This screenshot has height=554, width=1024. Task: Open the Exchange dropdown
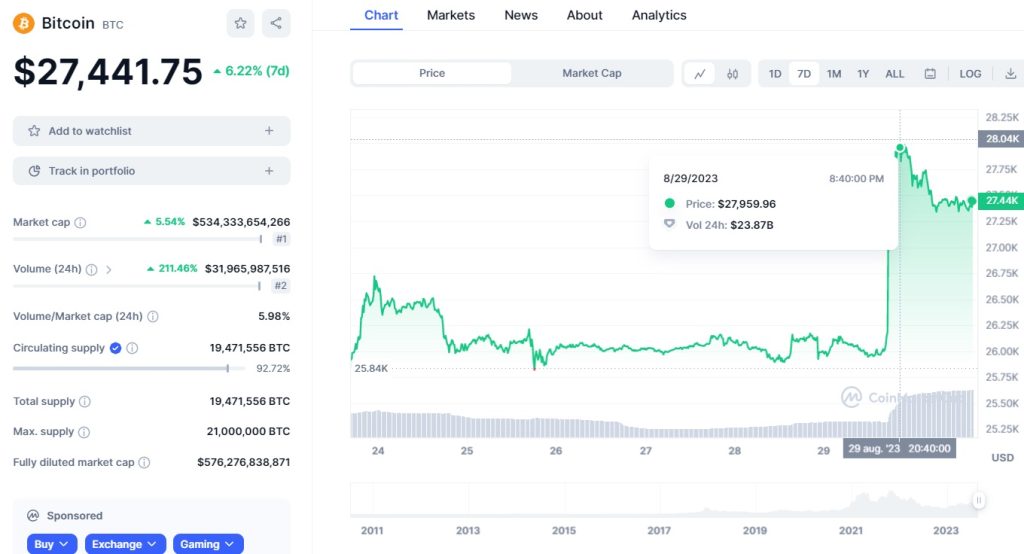click(125, 544)
